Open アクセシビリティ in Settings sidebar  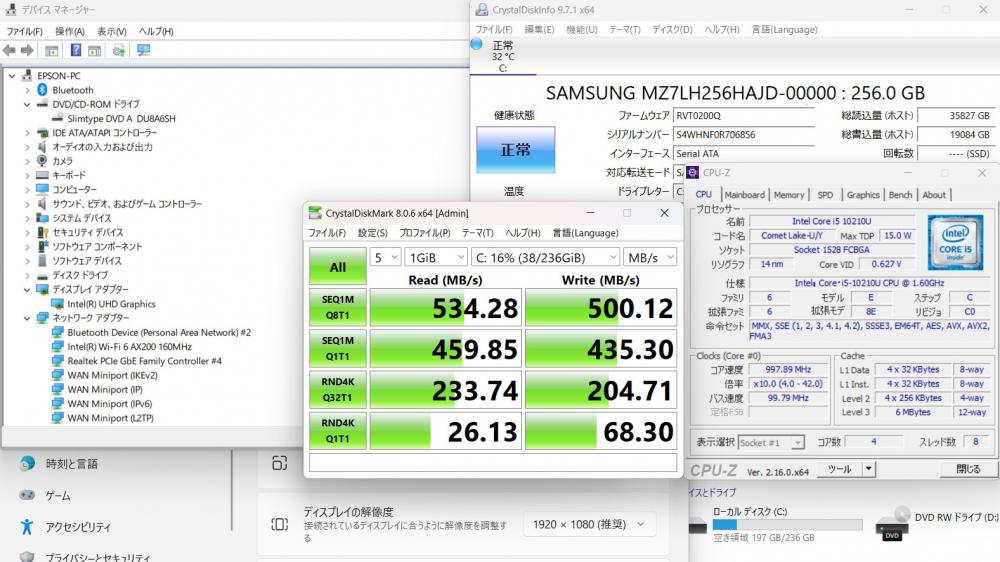78,527
